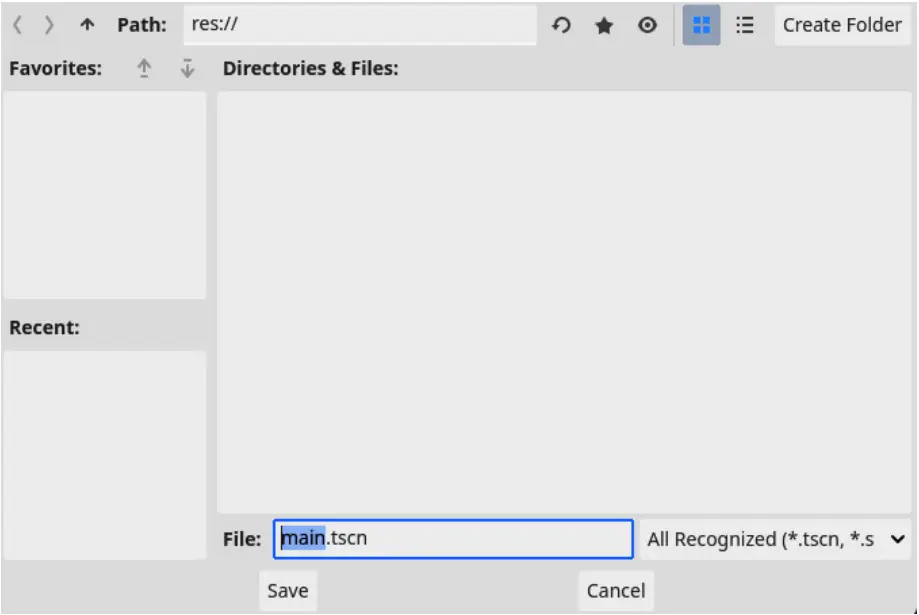Toggle hidden files visibility eye icon
The height and width of the screenshot is (615, 919).
(647, 26)
